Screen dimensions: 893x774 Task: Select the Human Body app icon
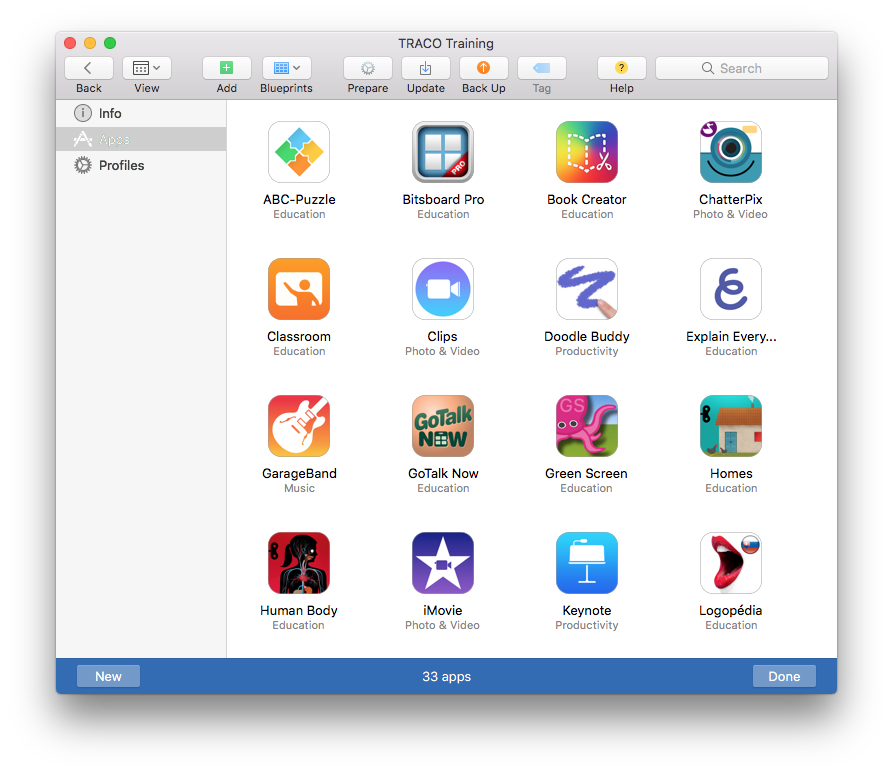(299, 563)
